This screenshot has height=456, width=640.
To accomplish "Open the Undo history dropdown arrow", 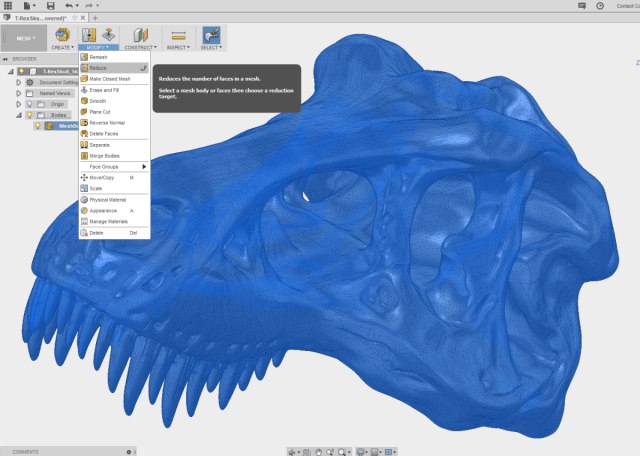I will pos(77,6).
